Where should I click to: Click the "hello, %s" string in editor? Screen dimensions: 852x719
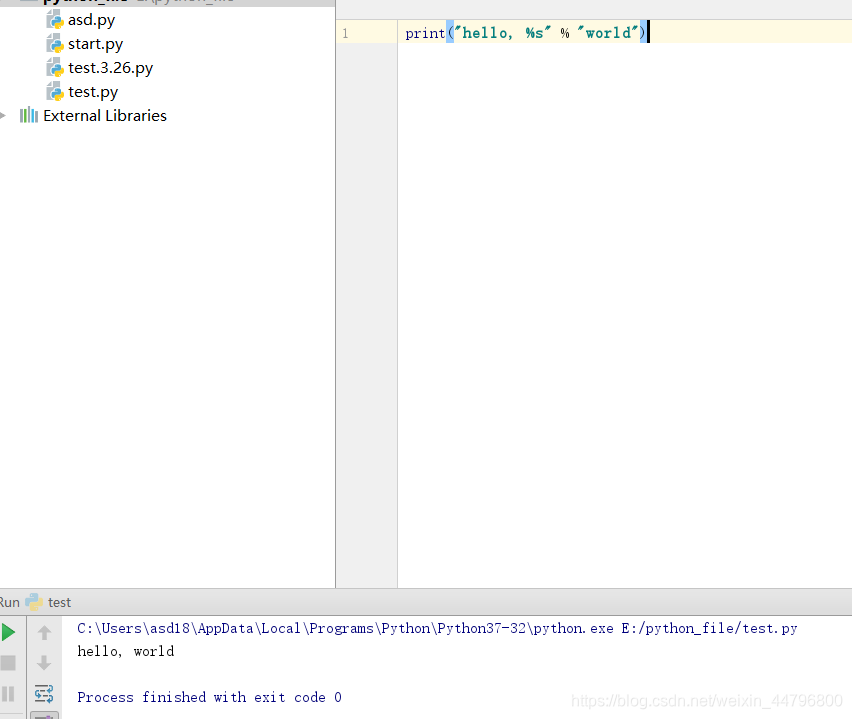click(503, 33)
